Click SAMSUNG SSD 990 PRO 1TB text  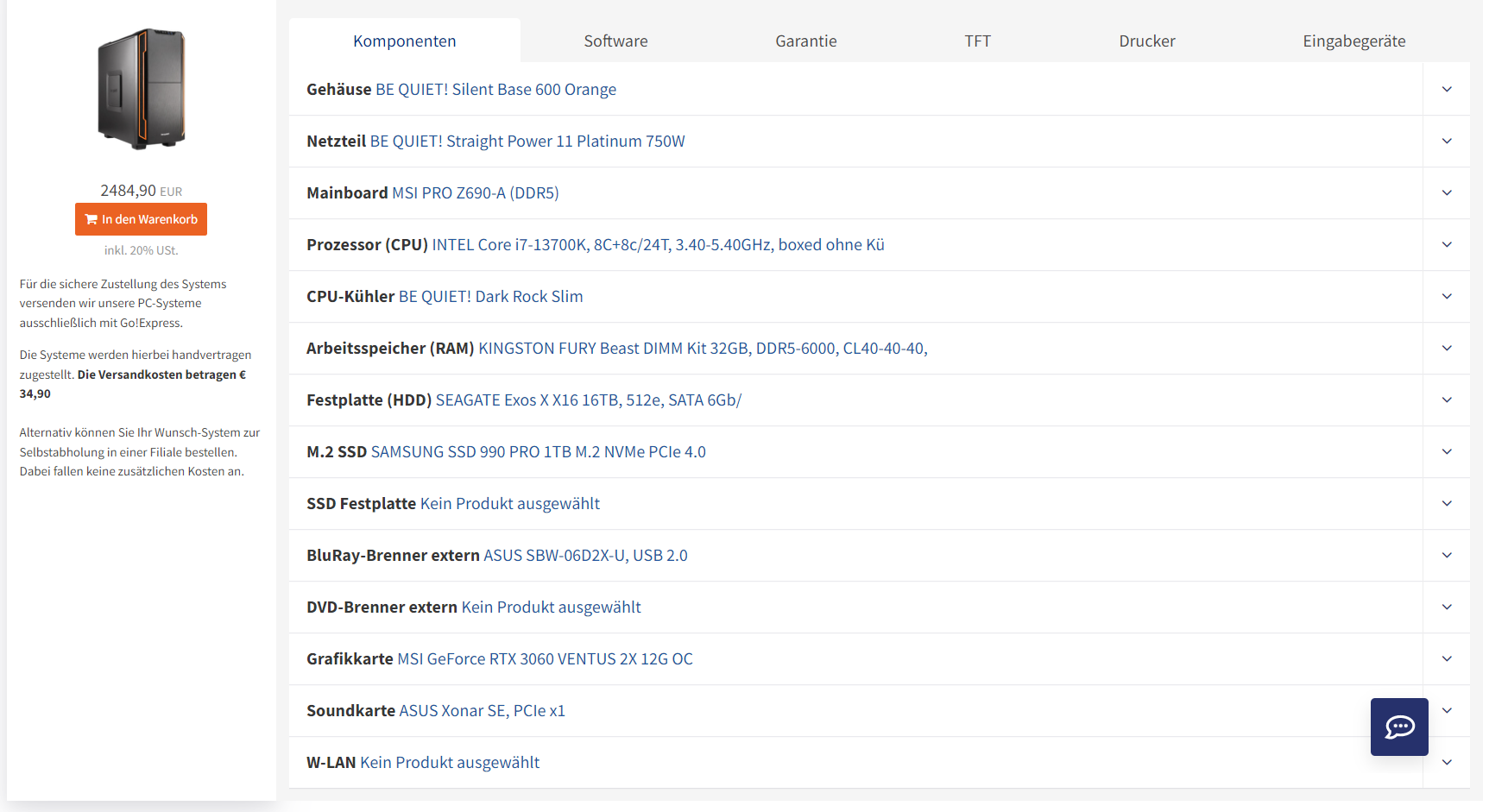tap(538, 452)
